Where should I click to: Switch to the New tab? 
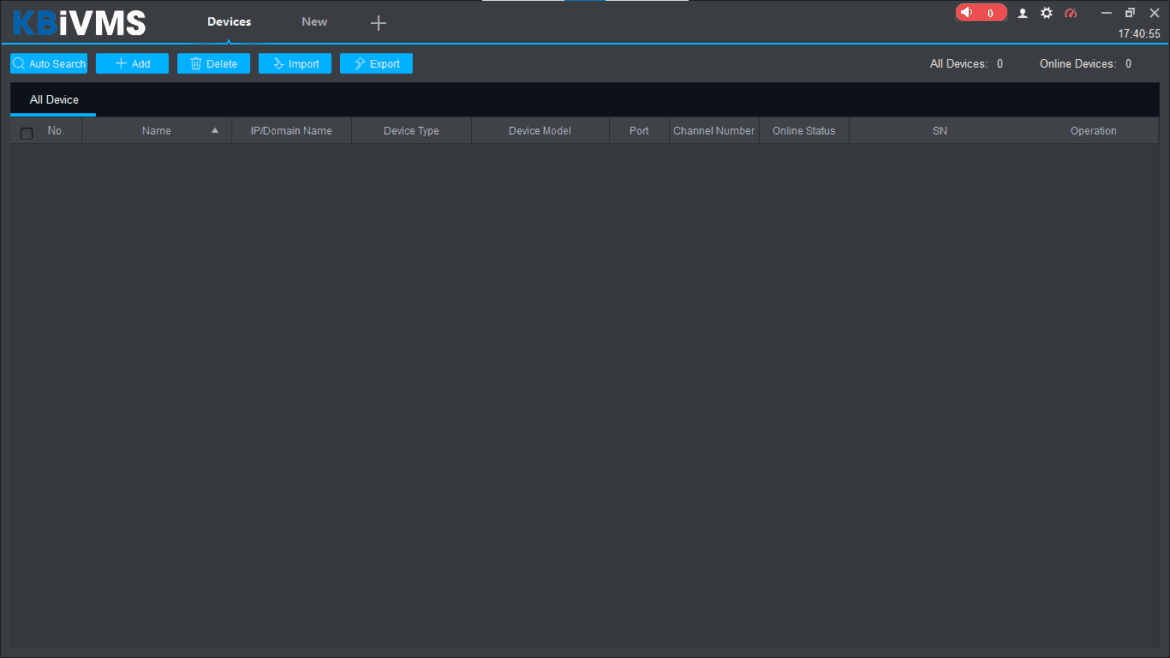tap(314, 22)
